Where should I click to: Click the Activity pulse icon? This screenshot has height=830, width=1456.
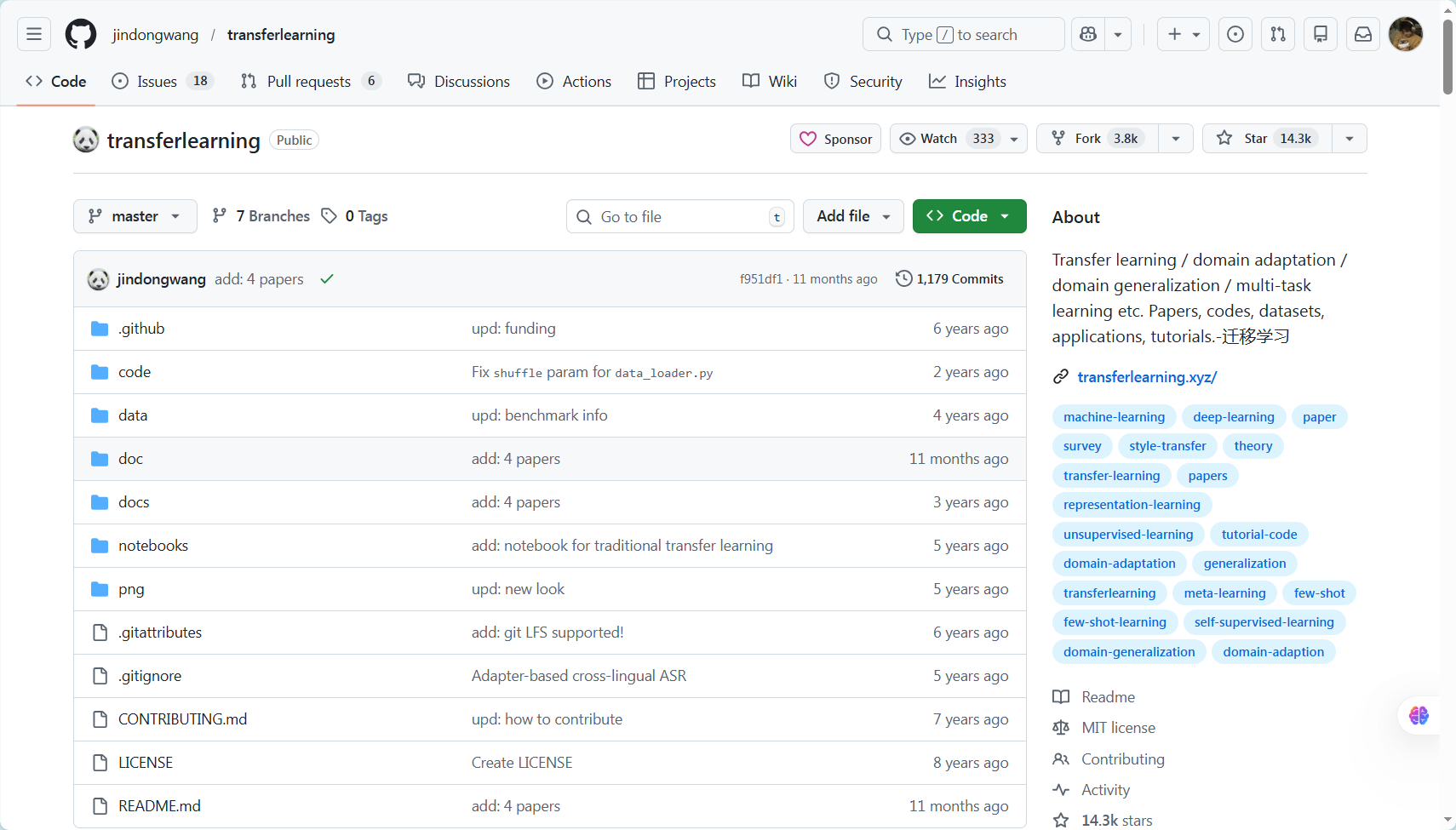coord(1061,790)
